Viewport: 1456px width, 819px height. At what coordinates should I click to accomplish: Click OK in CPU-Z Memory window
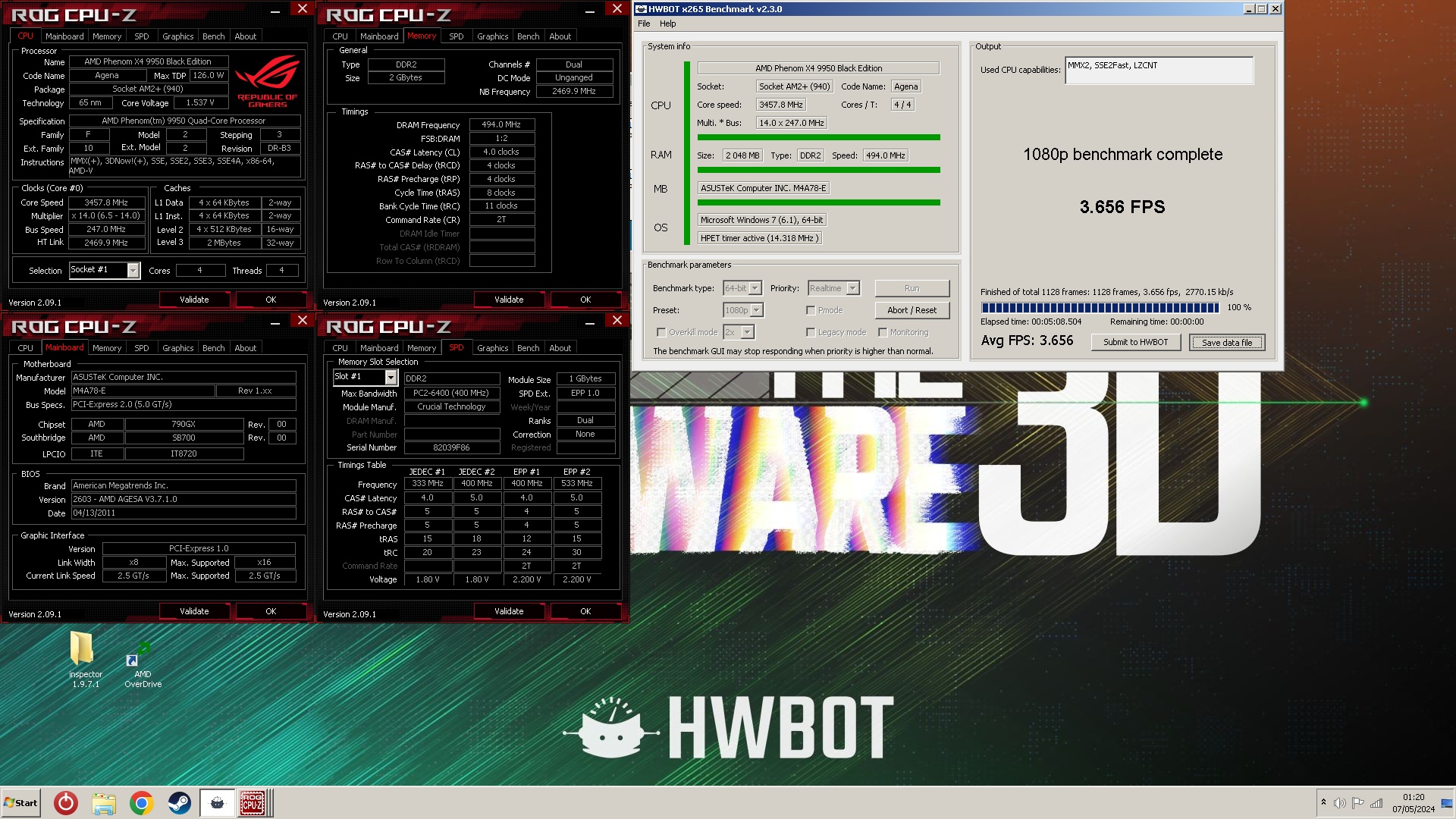(x=585, y=300)
